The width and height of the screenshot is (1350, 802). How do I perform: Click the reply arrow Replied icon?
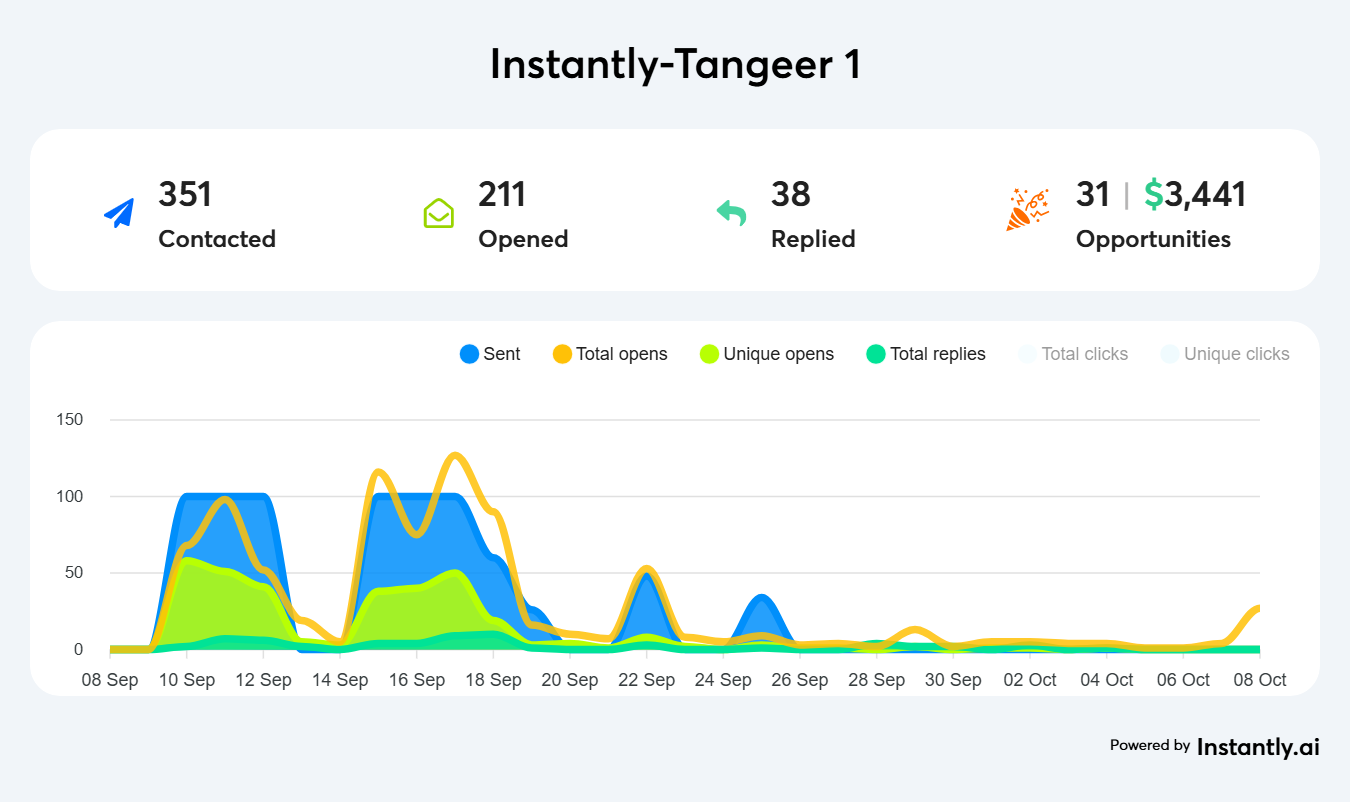point(731,213)
